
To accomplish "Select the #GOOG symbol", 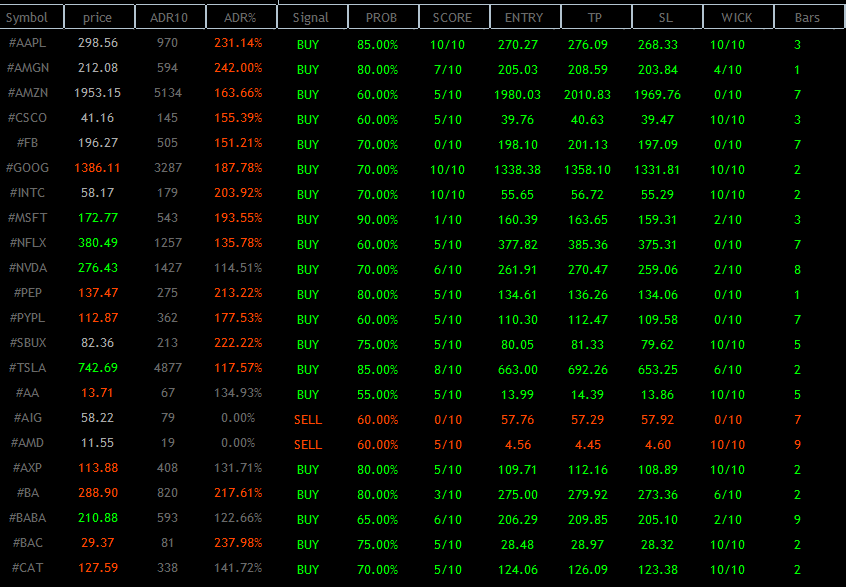I will (x=28, y=167).
